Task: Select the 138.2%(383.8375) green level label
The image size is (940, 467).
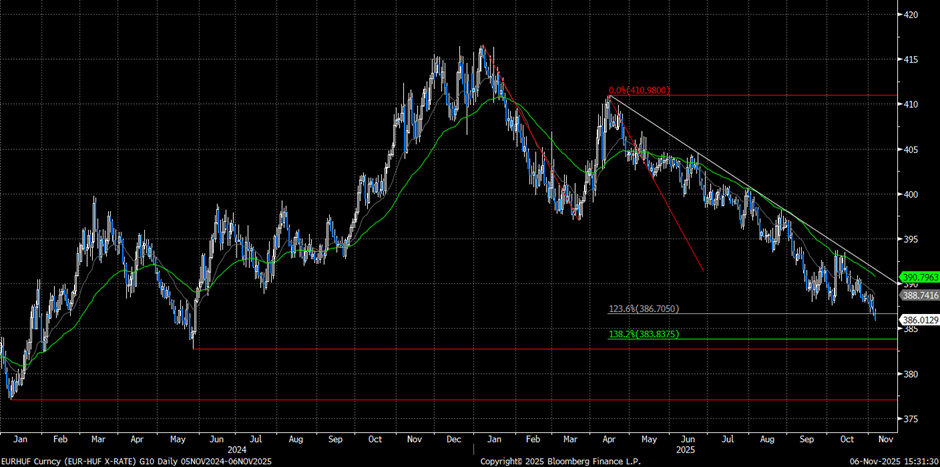Action: (x=644, y=335)
